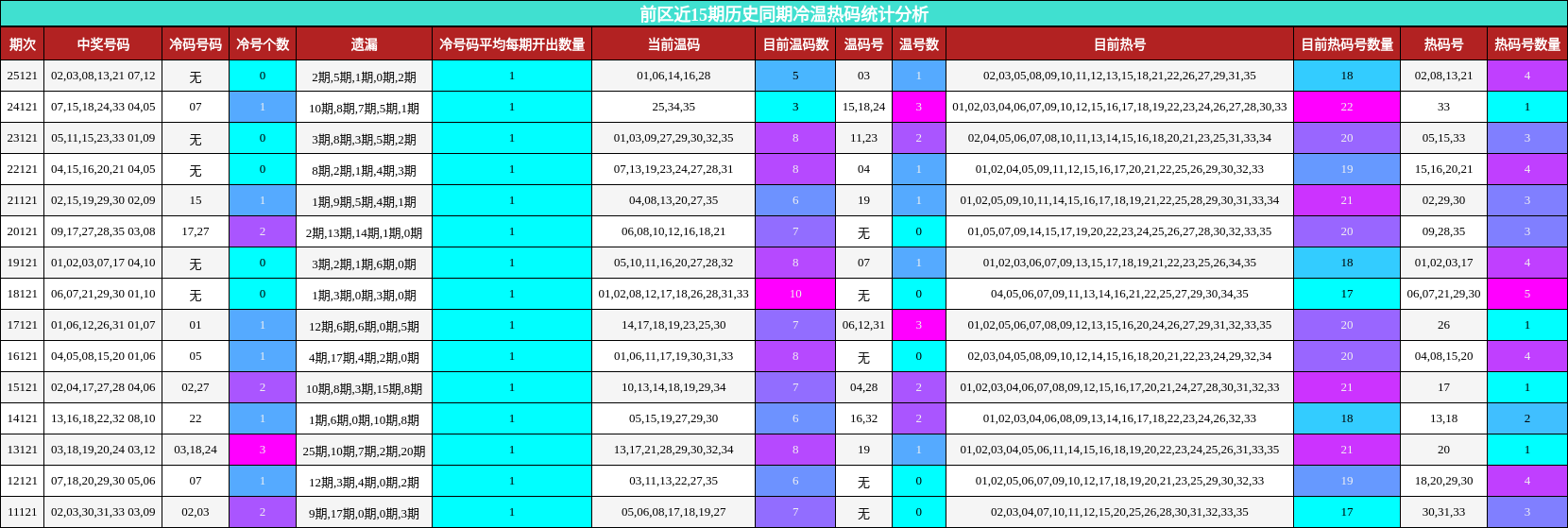Select omission cell 2期,5期,1期,0期,2期

364,76
